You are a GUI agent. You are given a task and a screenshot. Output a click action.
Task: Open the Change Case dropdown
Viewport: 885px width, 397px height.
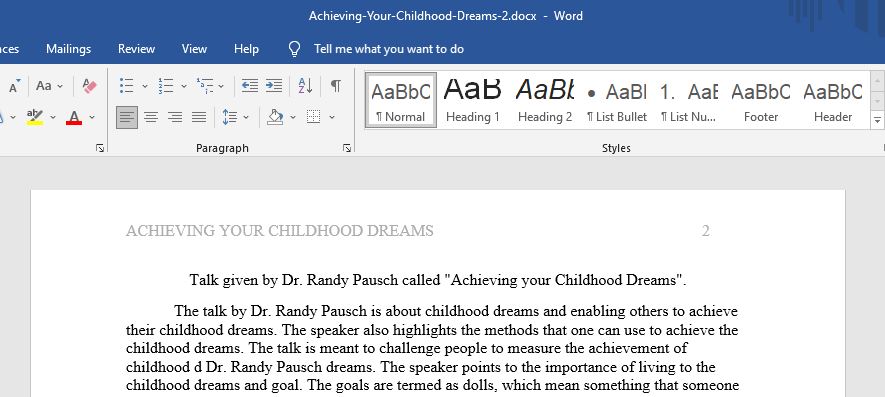tap(49, 86)
